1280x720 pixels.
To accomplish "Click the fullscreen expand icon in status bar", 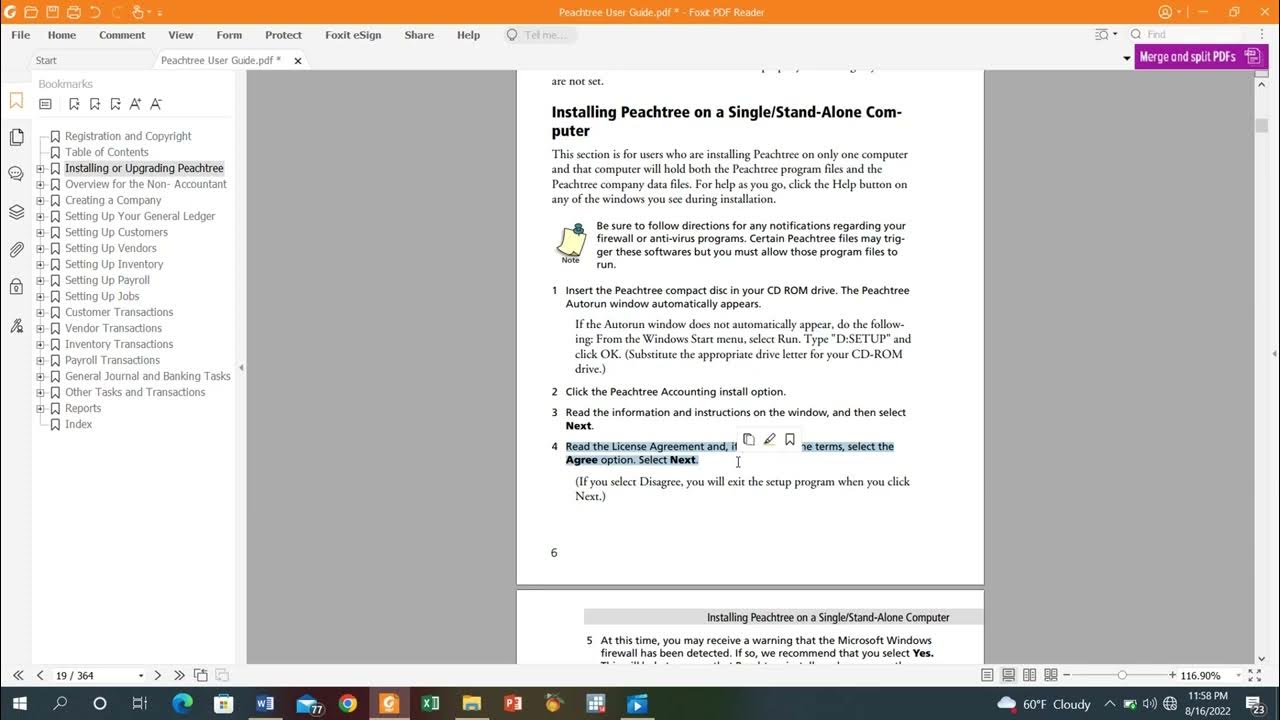I will [1255, 676].
